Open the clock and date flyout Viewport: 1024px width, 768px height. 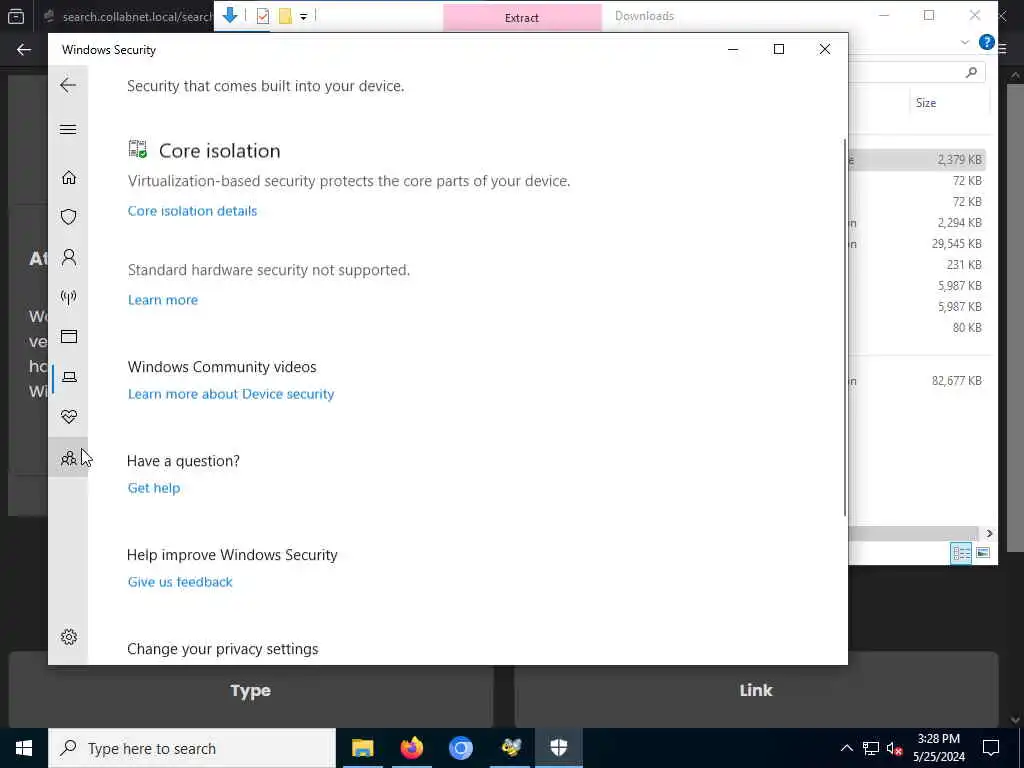(938, 748)
